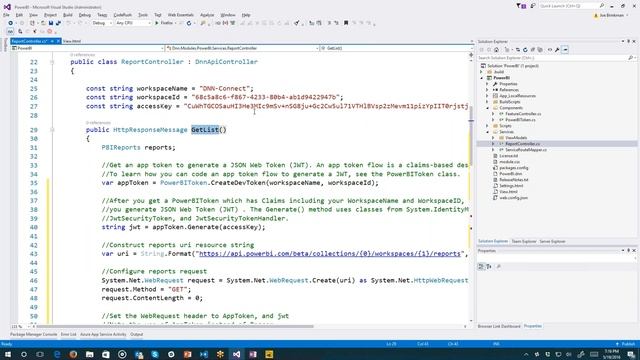
Task: Click the Alphabetical sort icon in Properties panel
Action: pyautogui.click(x=489, y=267)
